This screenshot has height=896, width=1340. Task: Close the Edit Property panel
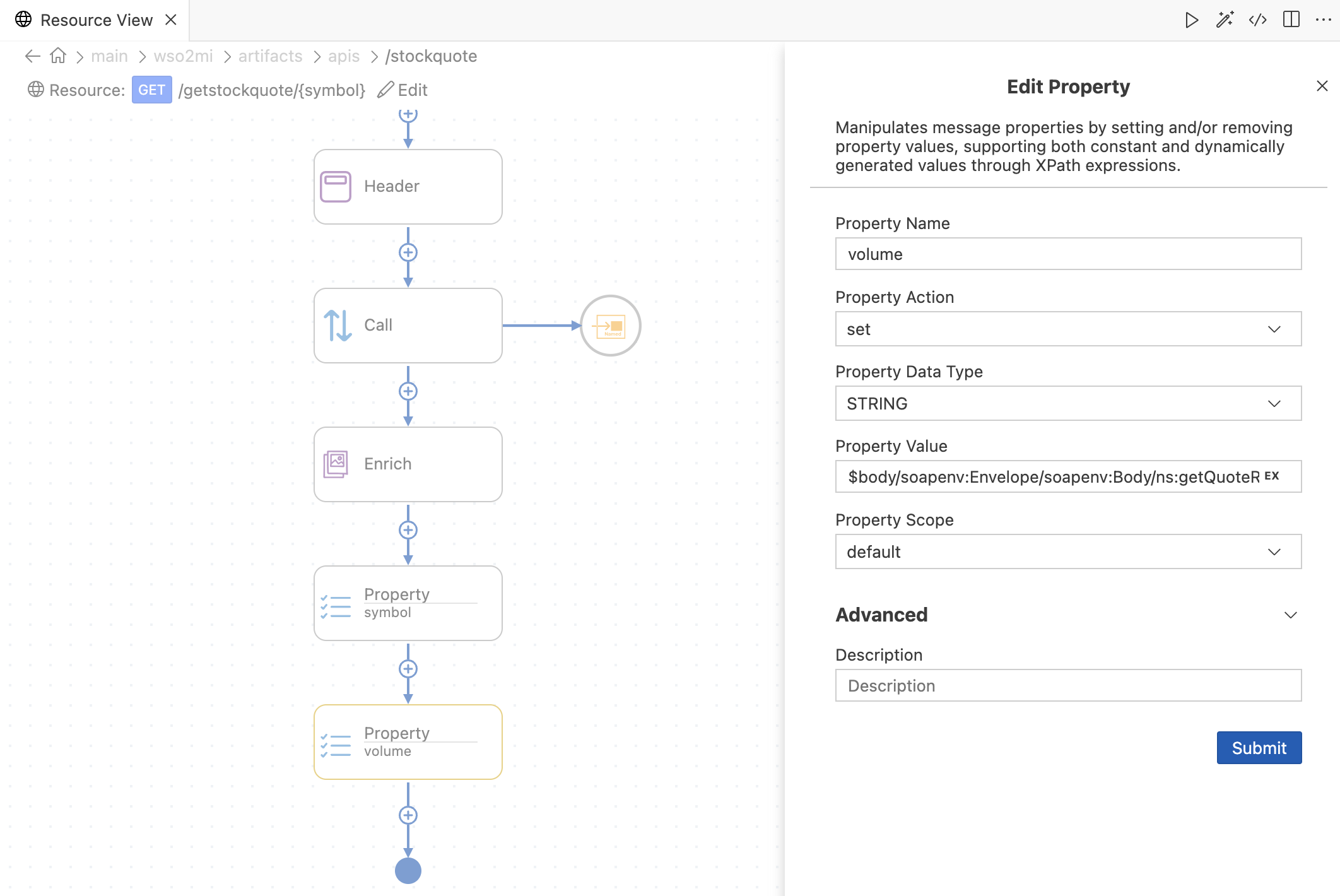[x=1322, y=86]
